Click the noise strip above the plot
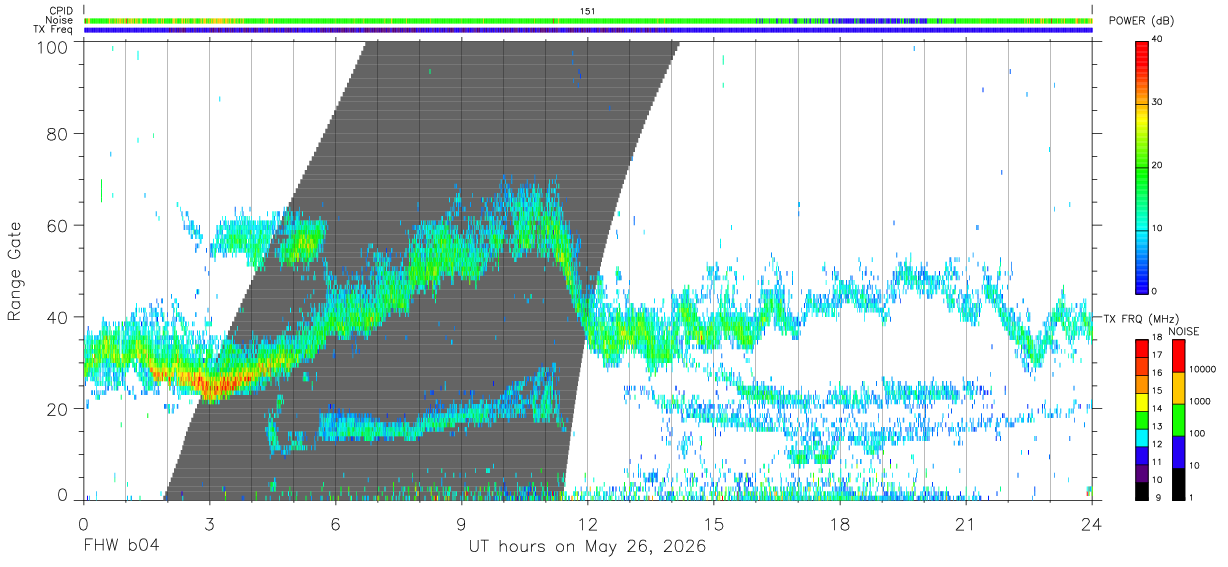The height and width of the screenshot is (567, 1228). (x=588, y=20)
